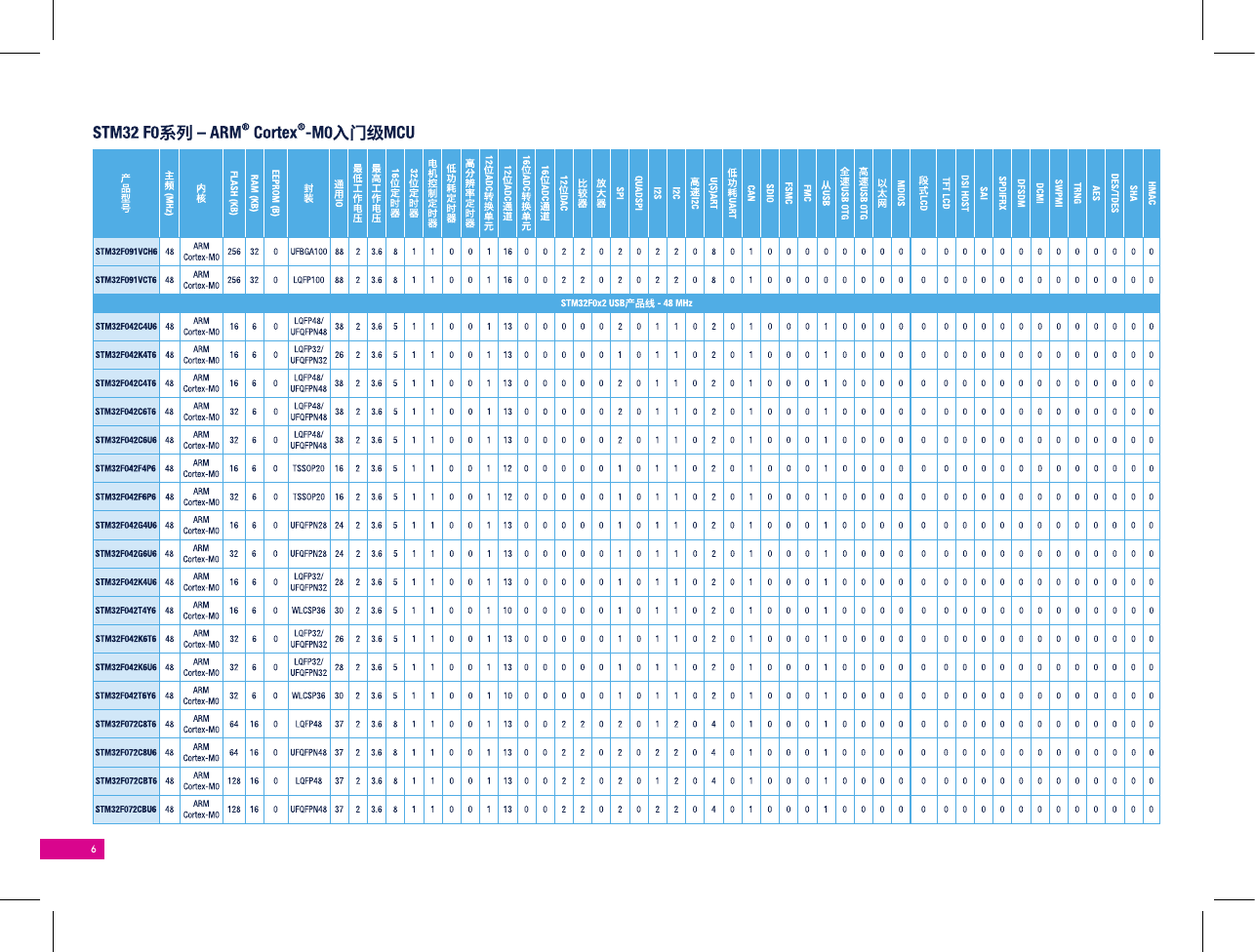Click product name STM32F042G4U6
Image resolution: width=1255 pixels, height=952 pixels.
click(126, 525)
